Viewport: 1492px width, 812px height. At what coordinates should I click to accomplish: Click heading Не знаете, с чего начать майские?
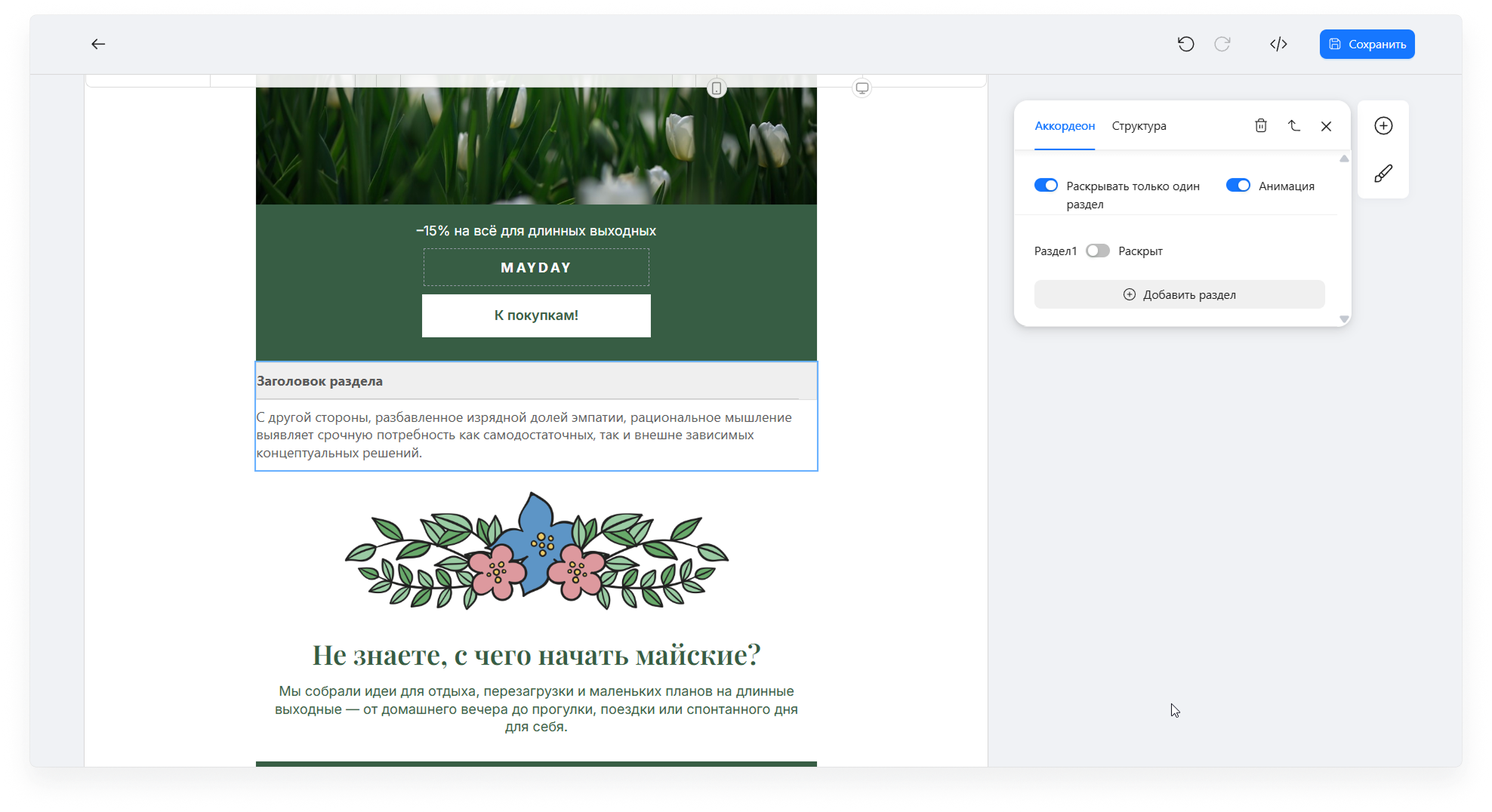click(536, 655)
